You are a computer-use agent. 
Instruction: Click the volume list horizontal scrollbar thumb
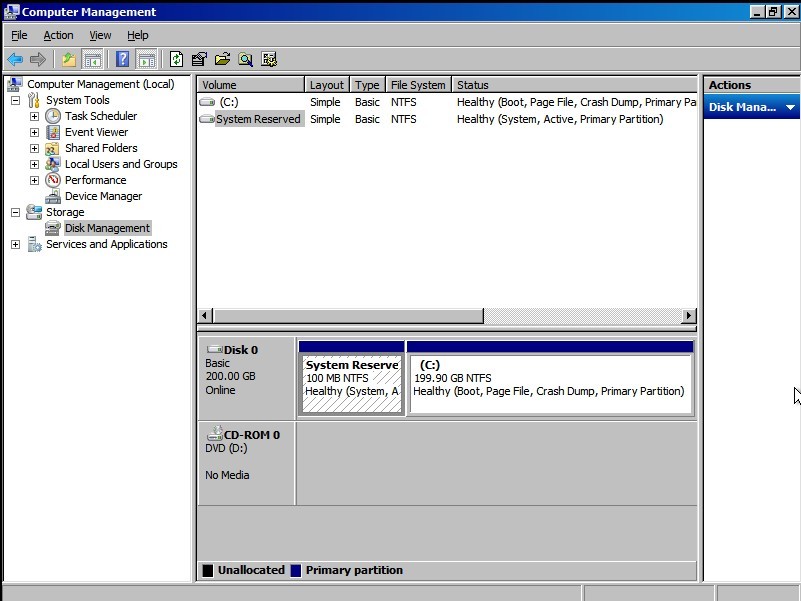[348, 315]
